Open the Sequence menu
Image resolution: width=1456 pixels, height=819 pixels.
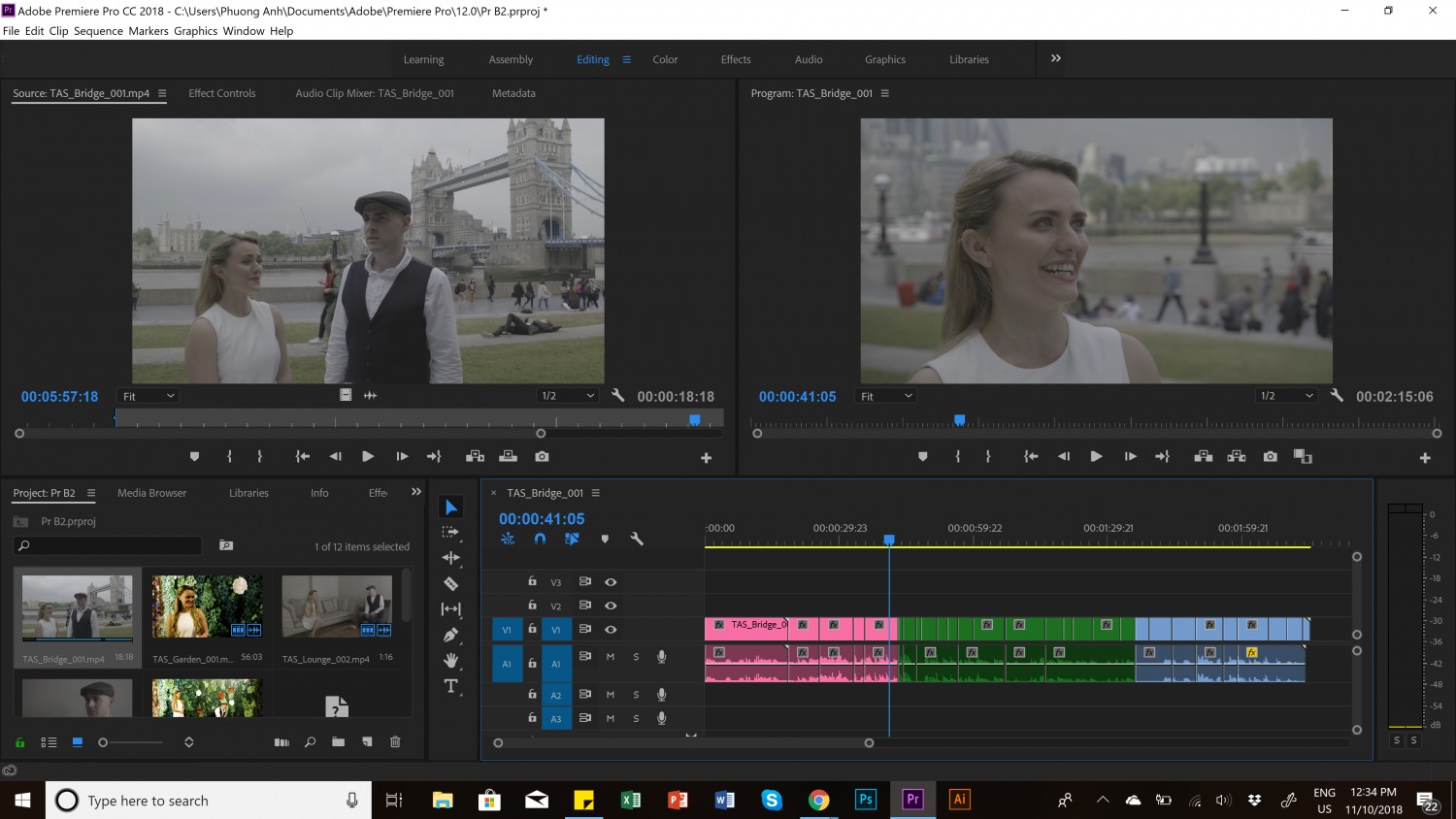click(98, 31)
